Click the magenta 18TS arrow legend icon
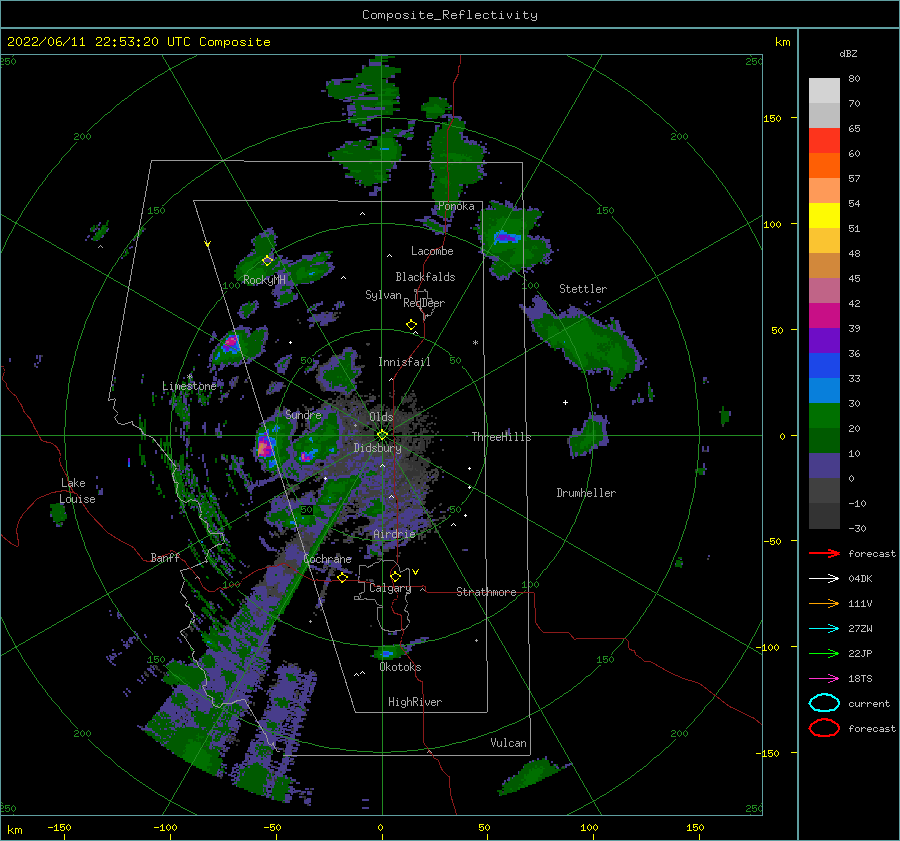 point(824,679)
